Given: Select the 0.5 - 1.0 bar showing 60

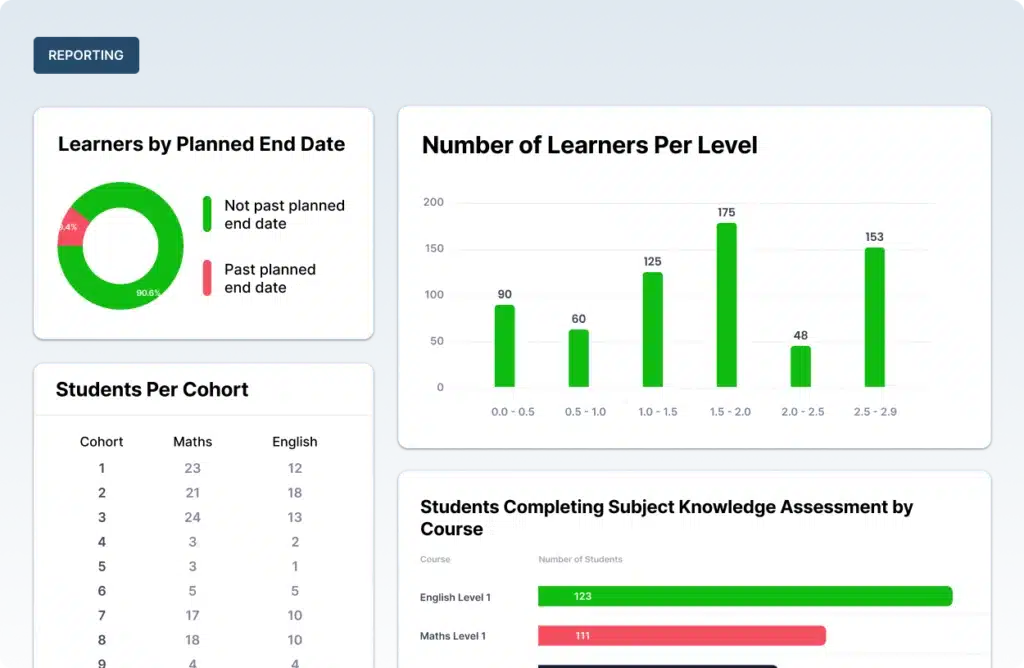Looking at the screenshot, I should [578, 358].
